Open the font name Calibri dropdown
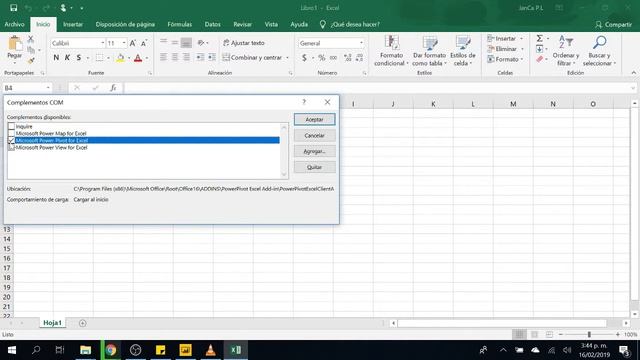Image resolution: width=640 pixels, height=360 pixels. 102,43
